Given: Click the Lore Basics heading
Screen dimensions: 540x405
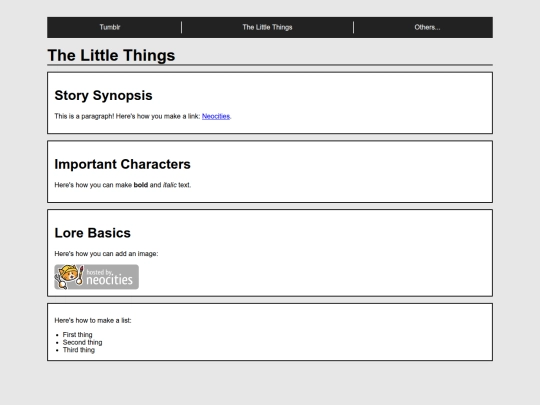Looking at the screenshot, I should [92, 233].
